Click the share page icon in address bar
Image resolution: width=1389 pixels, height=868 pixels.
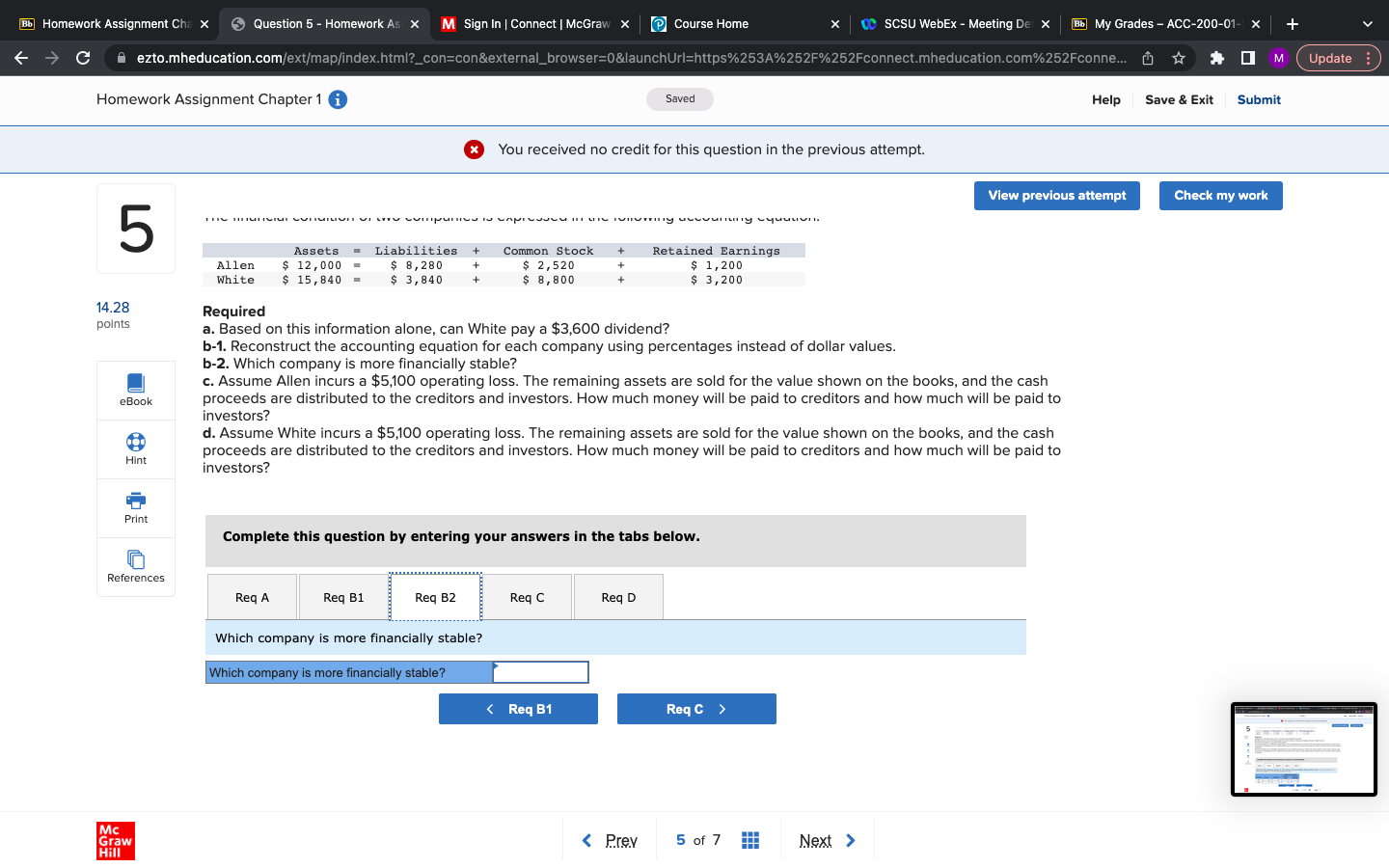1148,58
